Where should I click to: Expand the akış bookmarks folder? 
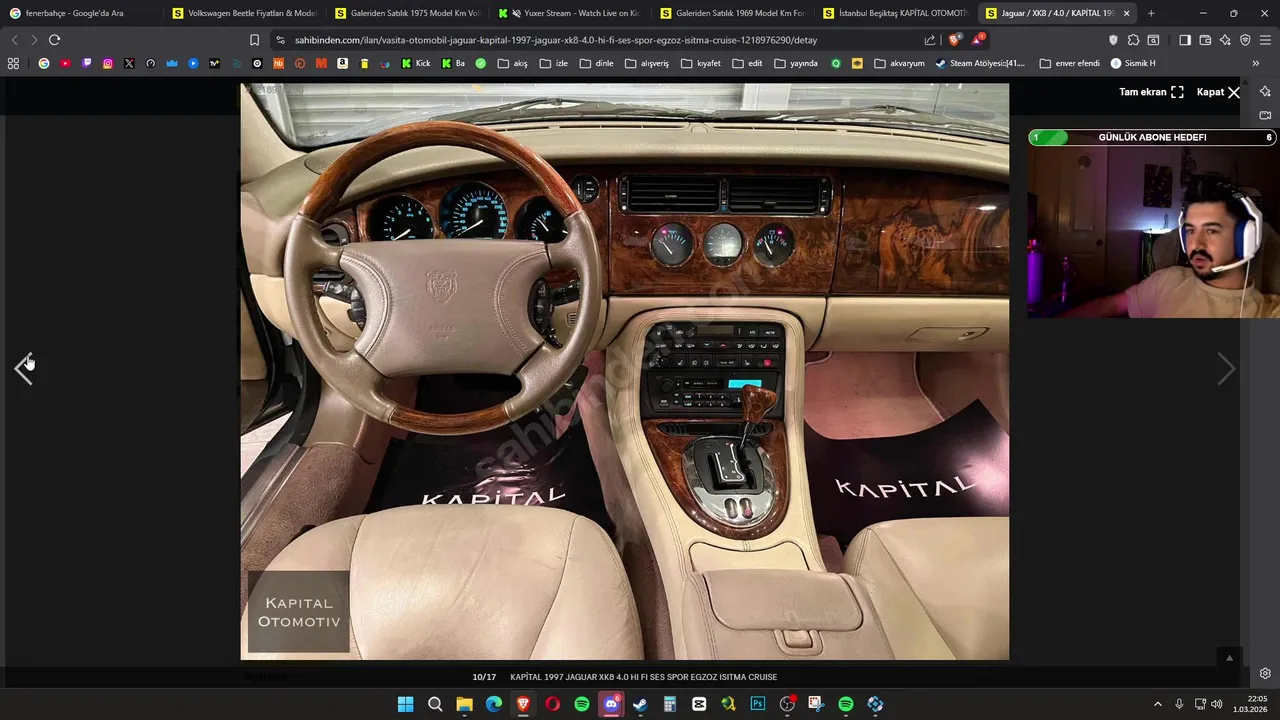512,63
